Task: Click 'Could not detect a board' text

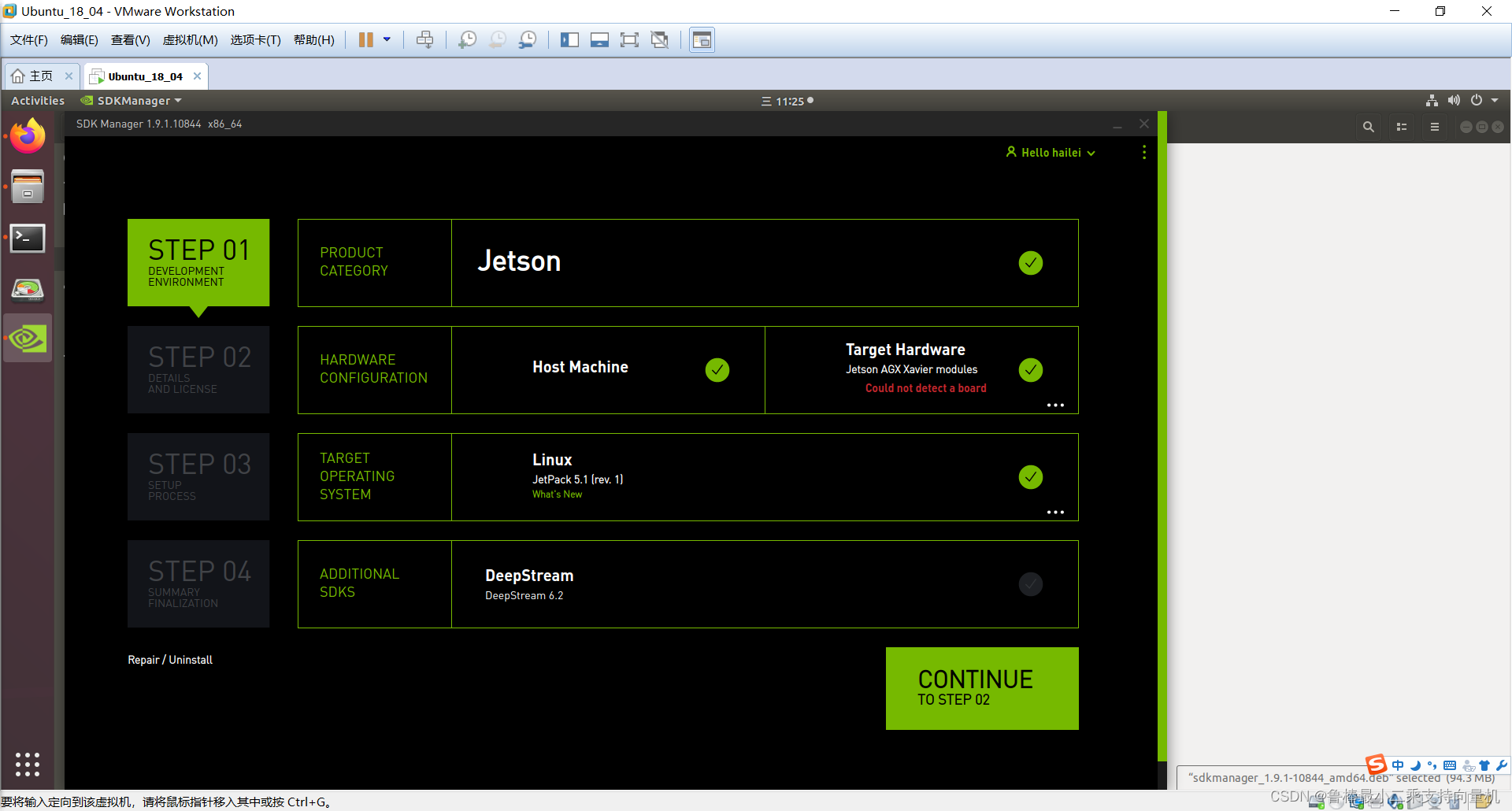Action: 925,388
